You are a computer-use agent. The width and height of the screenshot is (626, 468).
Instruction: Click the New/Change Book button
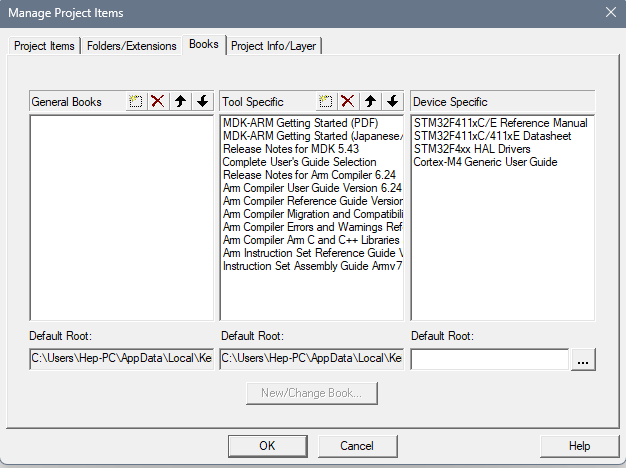[x=311, y=393]
